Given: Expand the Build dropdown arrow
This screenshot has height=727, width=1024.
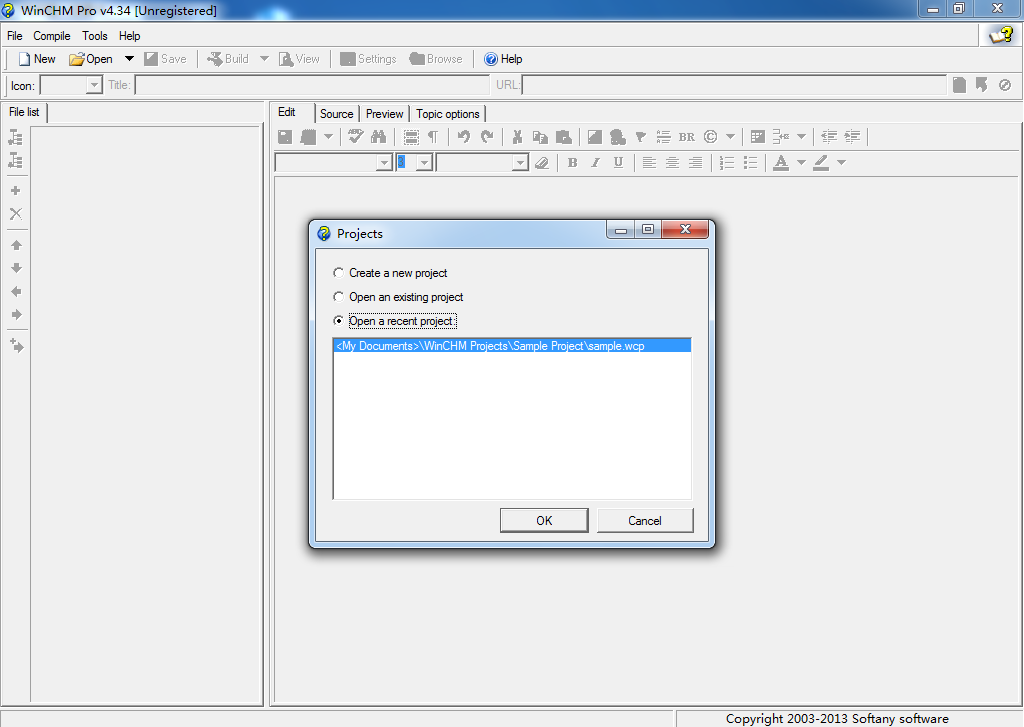Looking at the screenshot, I should 264,59.
